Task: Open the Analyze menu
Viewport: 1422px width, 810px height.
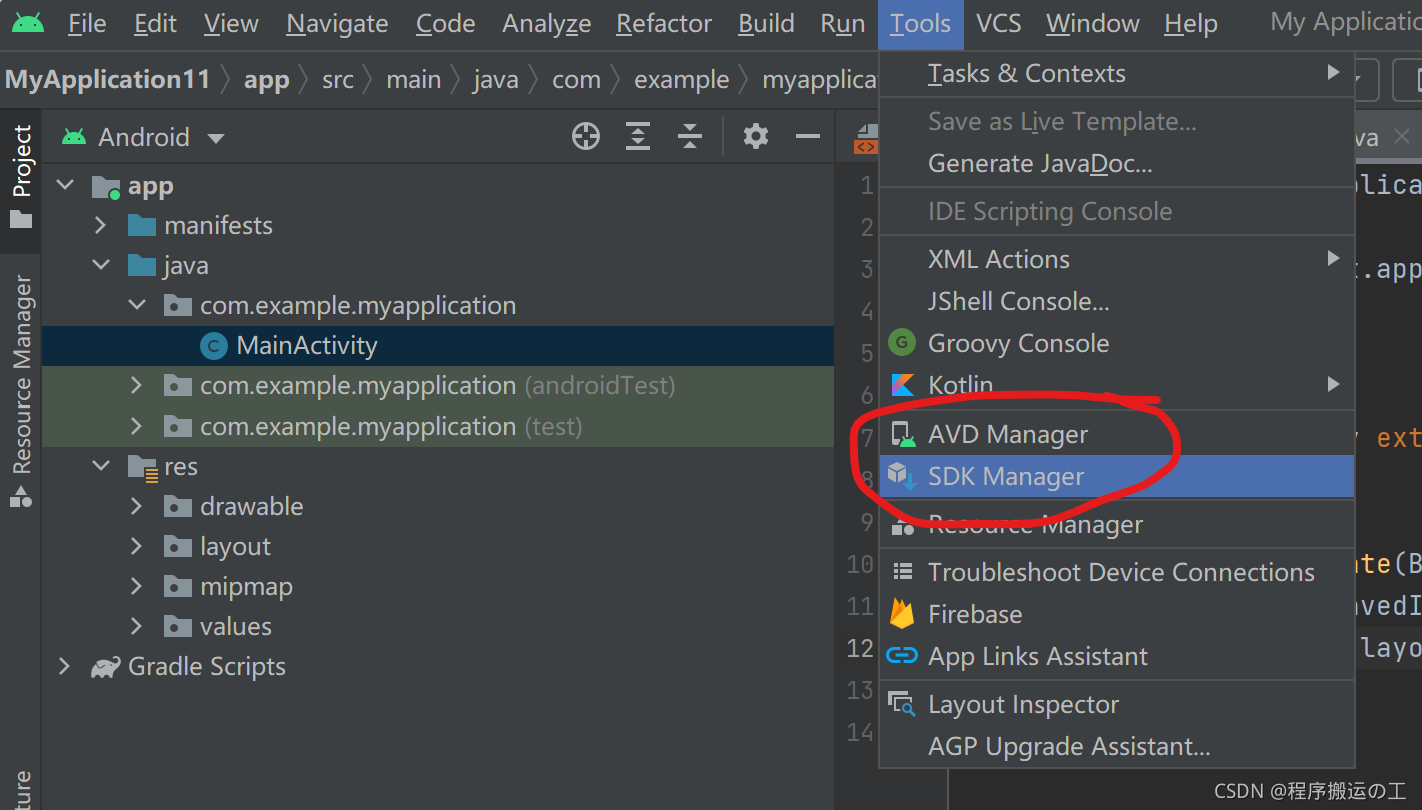Action: 547,24
